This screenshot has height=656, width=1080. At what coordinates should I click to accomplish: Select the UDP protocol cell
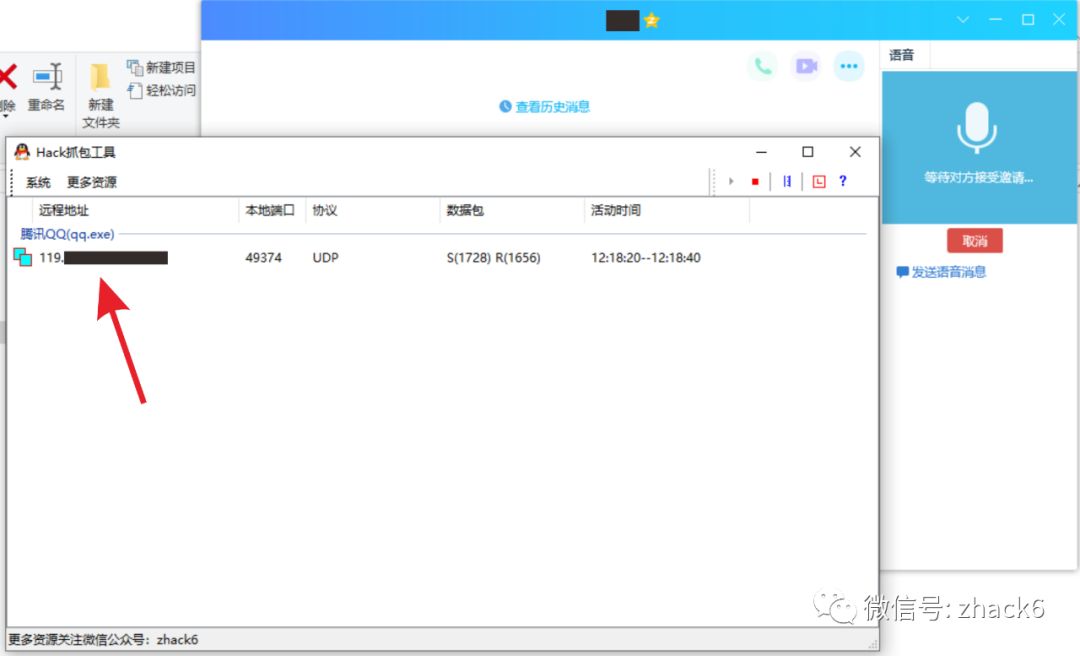click(x=325, y=258)
